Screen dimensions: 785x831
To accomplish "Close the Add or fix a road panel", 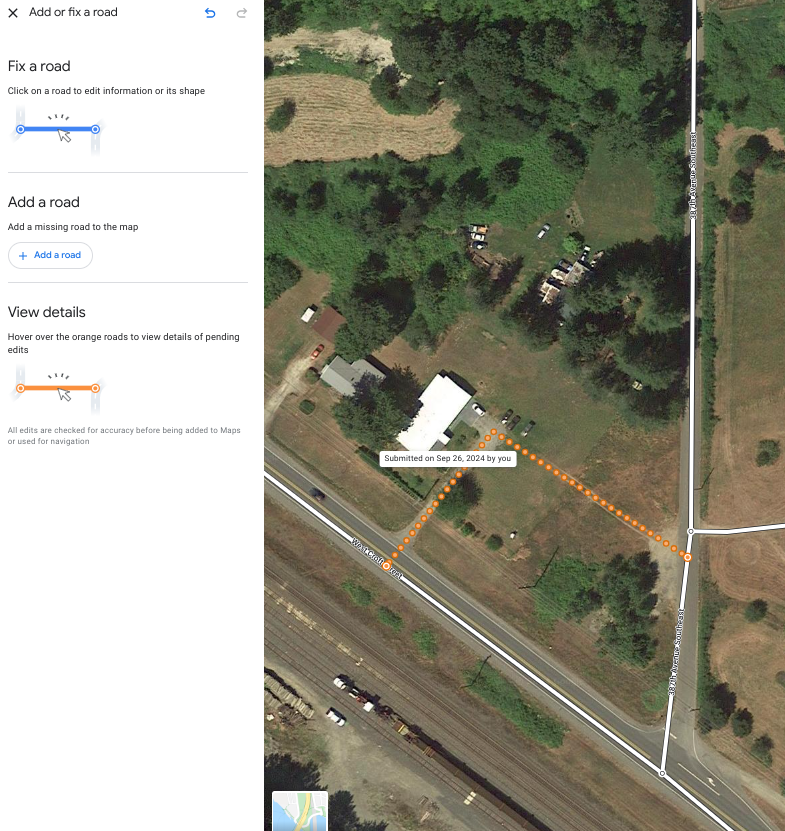I will [13, 13].
